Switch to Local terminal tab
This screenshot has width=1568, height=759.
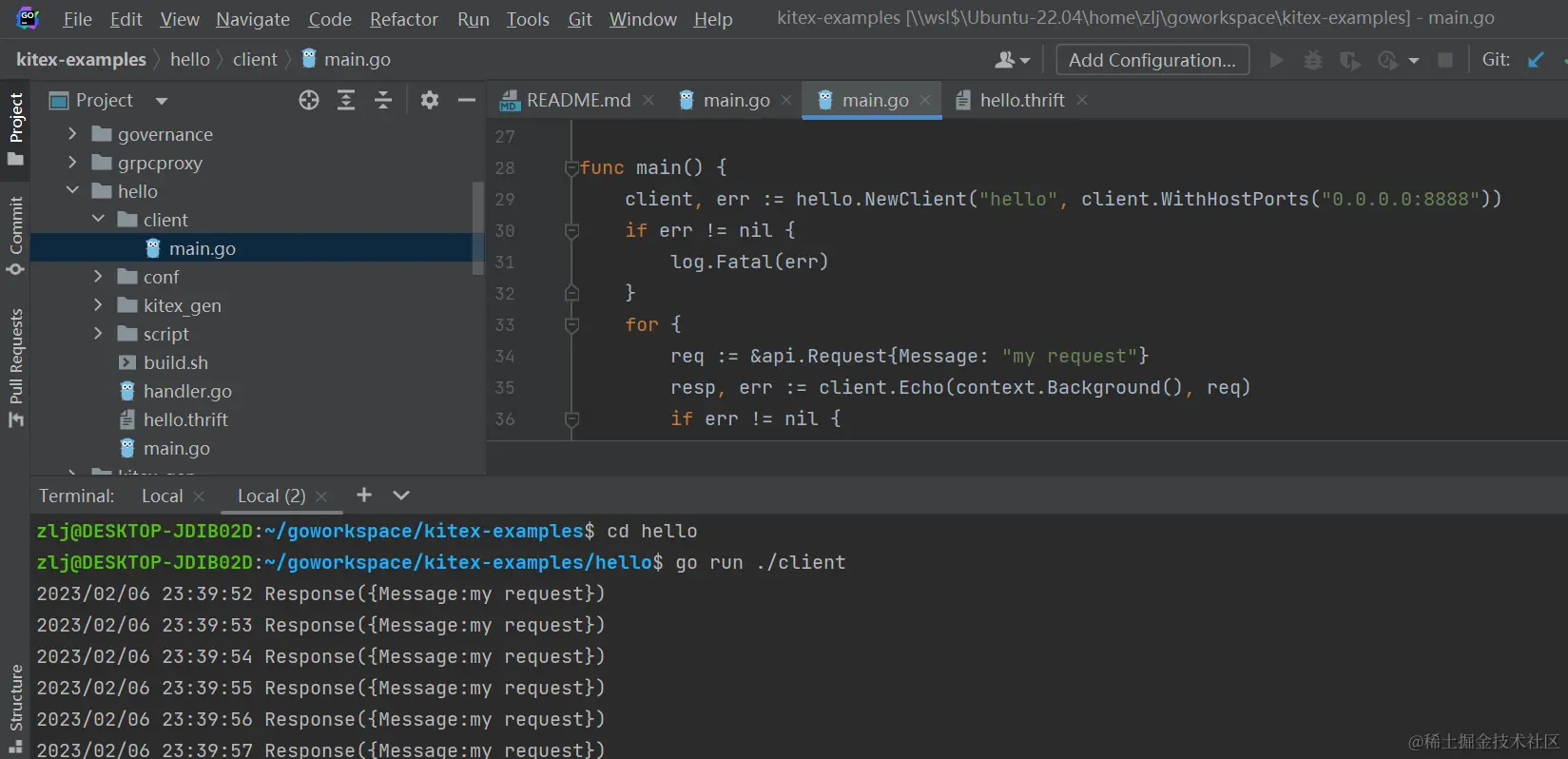[163, 496]
